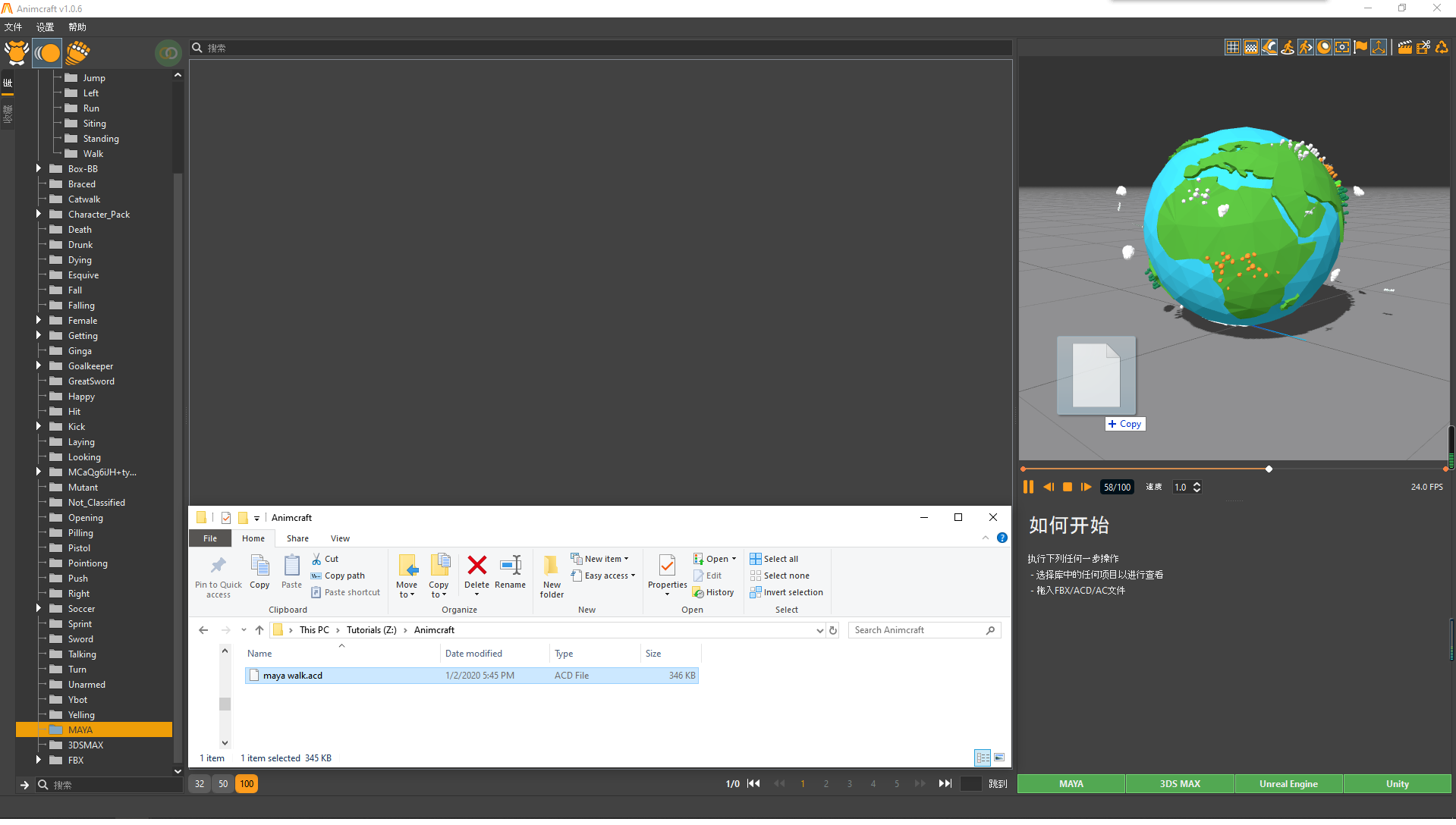This screenshot has width=1456, height=825.
Task: Switch to the Explorer File tab
Action: (x=210, y=538)
